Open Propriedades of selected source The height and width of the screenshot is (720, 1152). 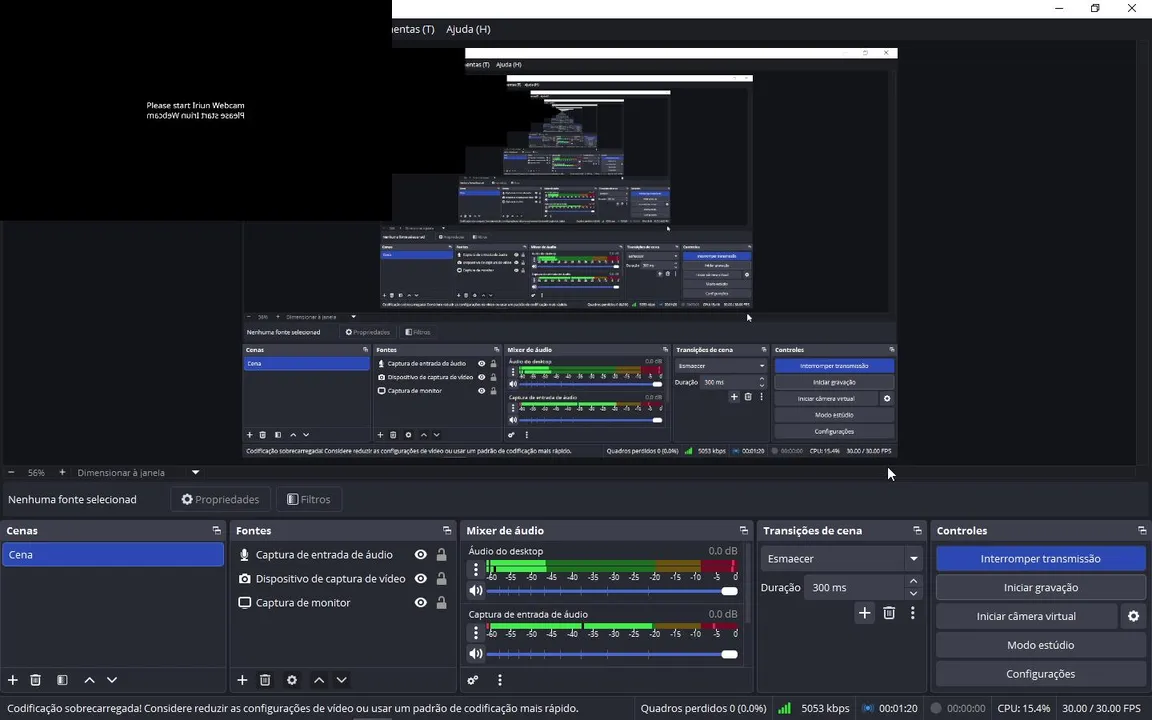click(220, 500)
